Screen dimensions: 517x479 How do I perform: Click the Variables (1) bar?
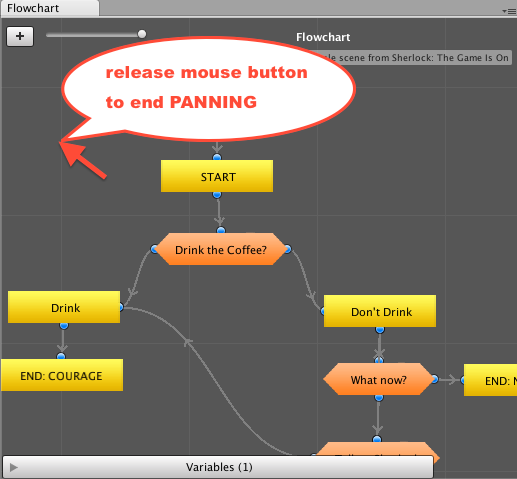click(x=218, y=467)
